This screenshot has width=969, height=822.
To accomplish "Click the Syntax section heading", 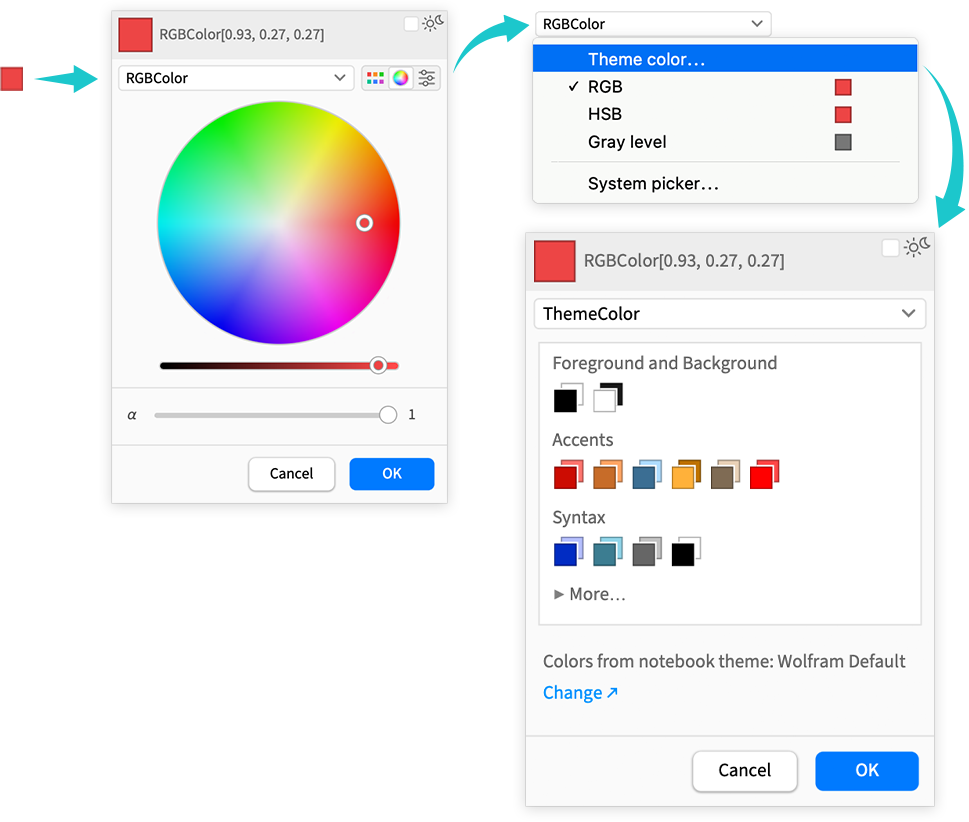I will [x=578, y=517].
